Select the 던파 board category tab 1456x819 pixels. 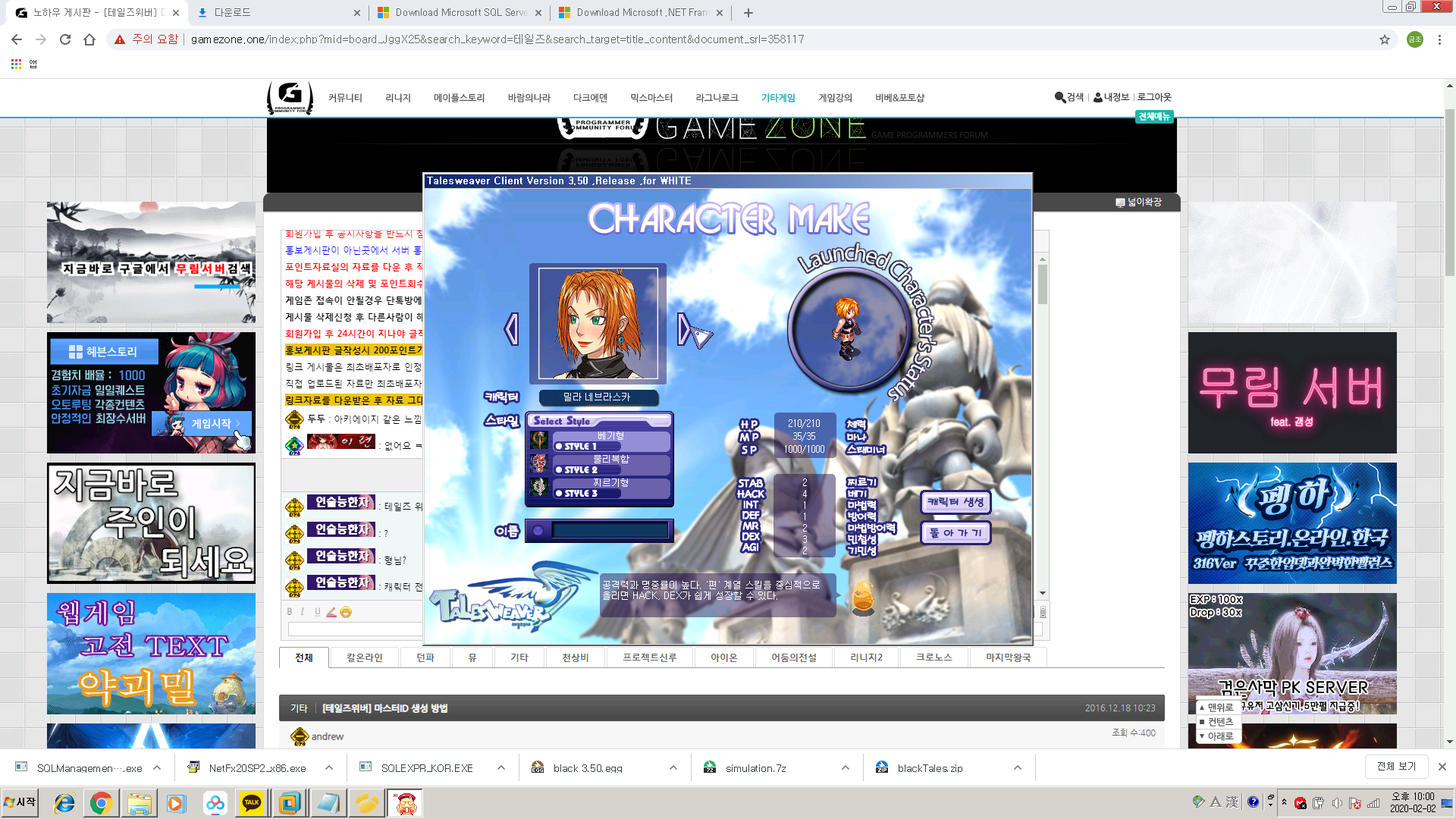425,657
